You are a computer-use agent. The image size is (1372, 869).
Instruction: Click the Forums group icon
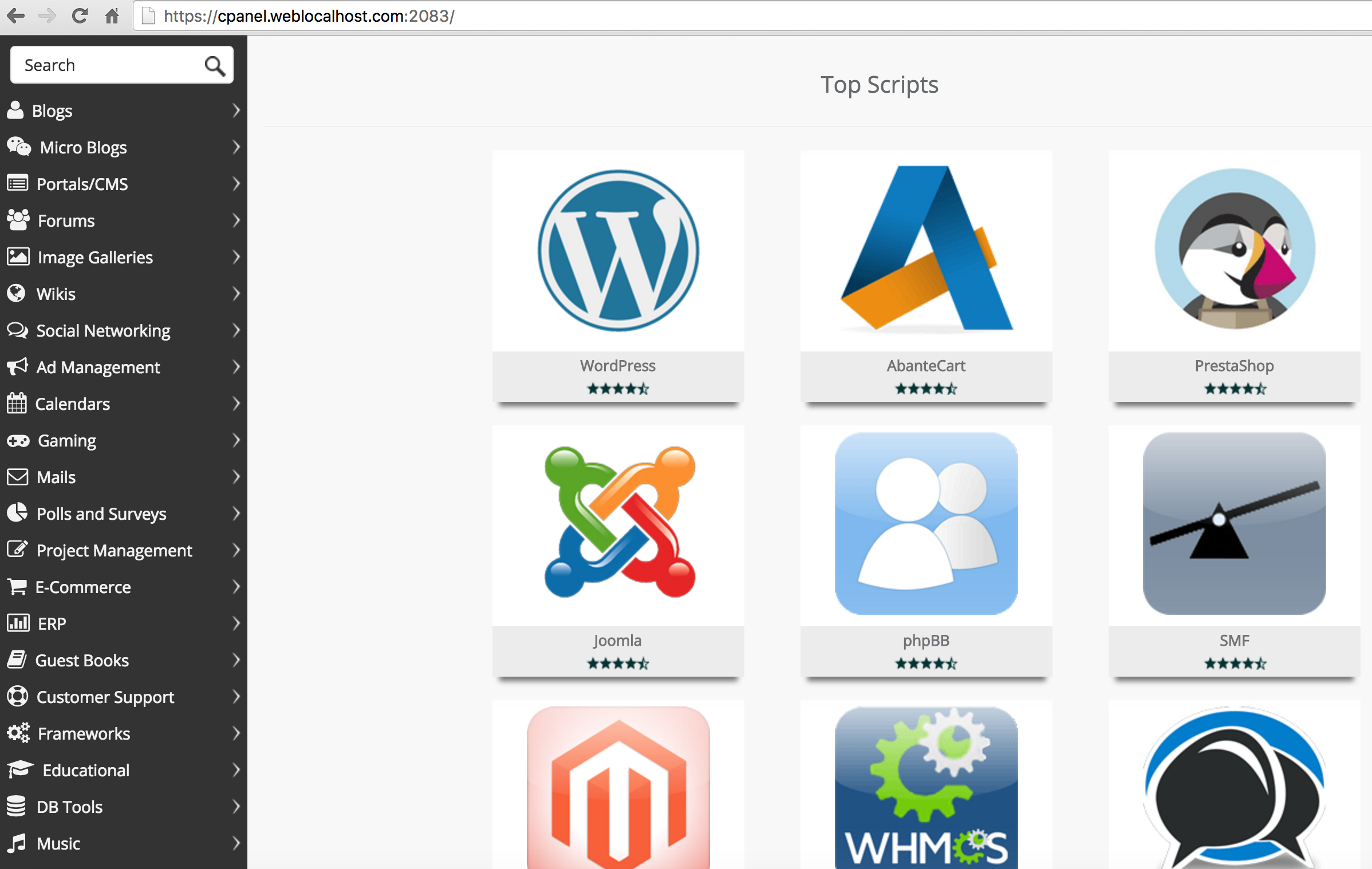18,220
